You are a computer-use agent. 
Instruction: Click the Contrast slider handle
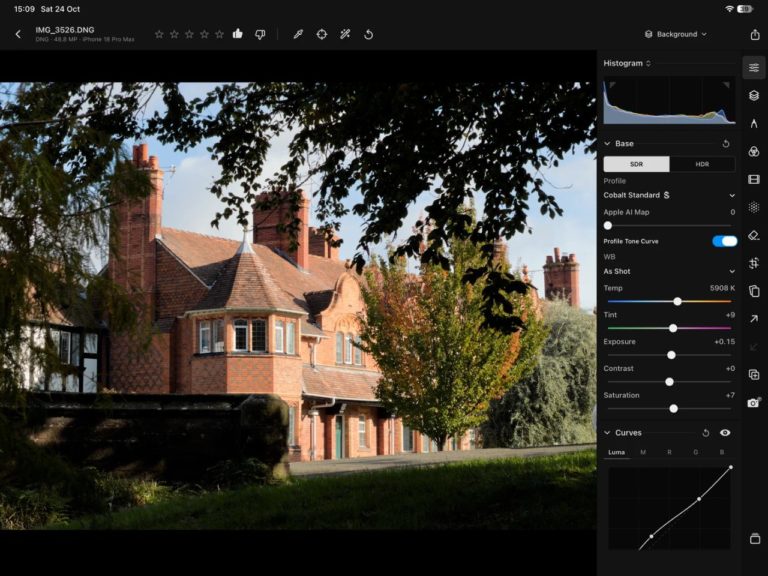point(670,382)
